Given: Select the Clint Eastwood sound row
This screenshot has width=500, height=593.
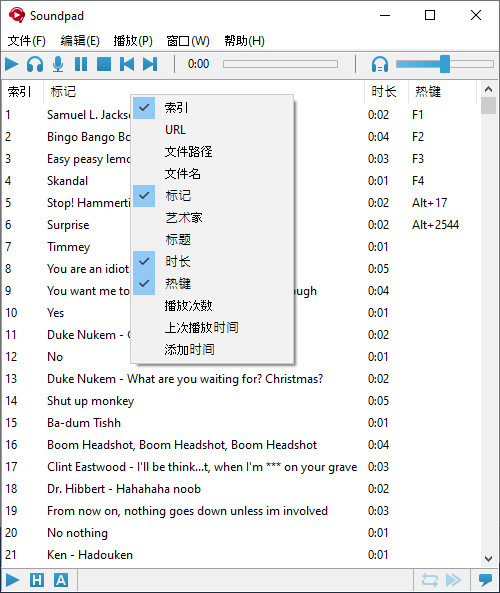Looking at the screenshot, I should (x=240, y=467).
